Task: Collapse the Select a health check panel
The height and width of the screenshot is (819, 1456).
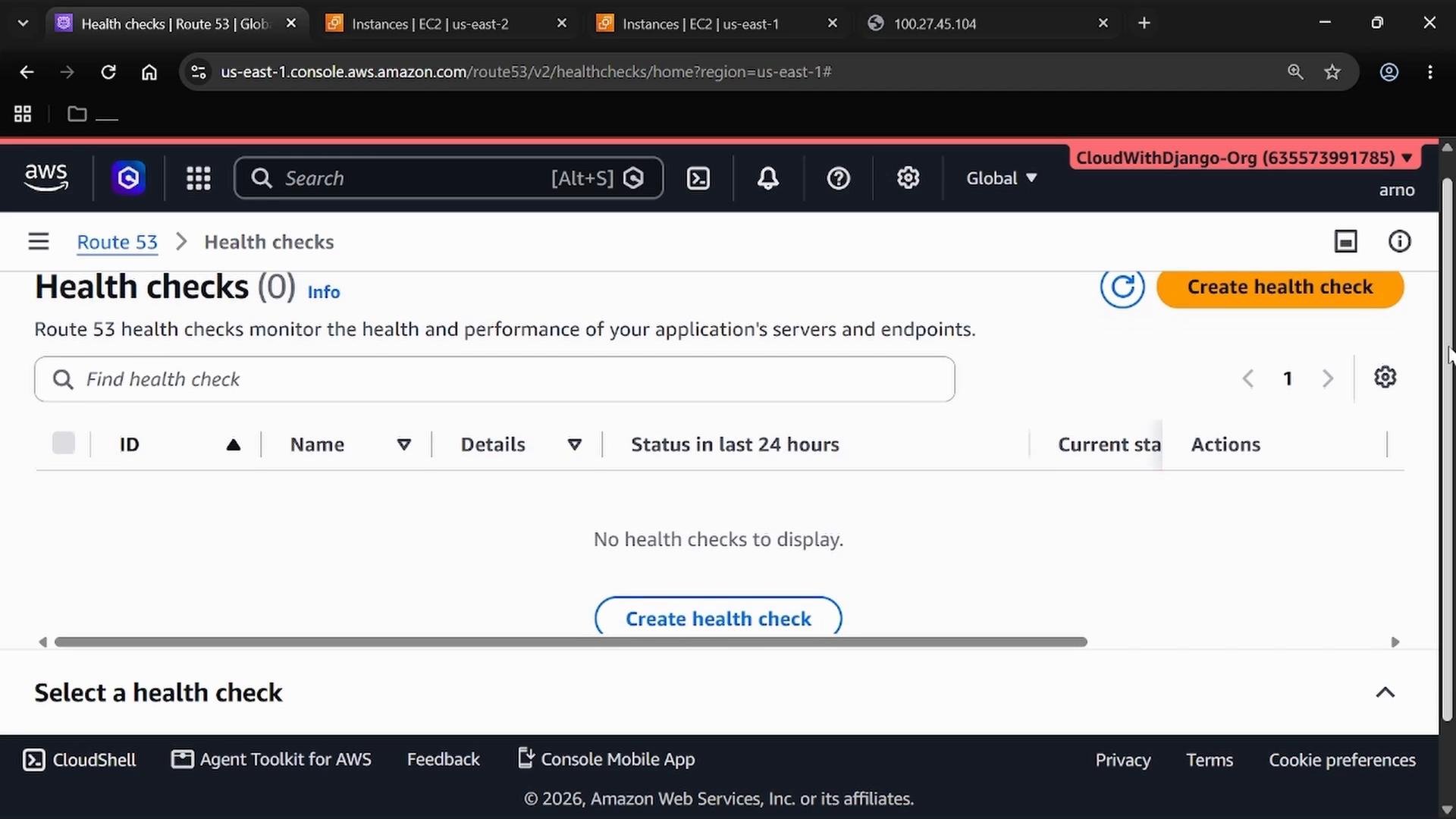Action: coord(1385,692)
